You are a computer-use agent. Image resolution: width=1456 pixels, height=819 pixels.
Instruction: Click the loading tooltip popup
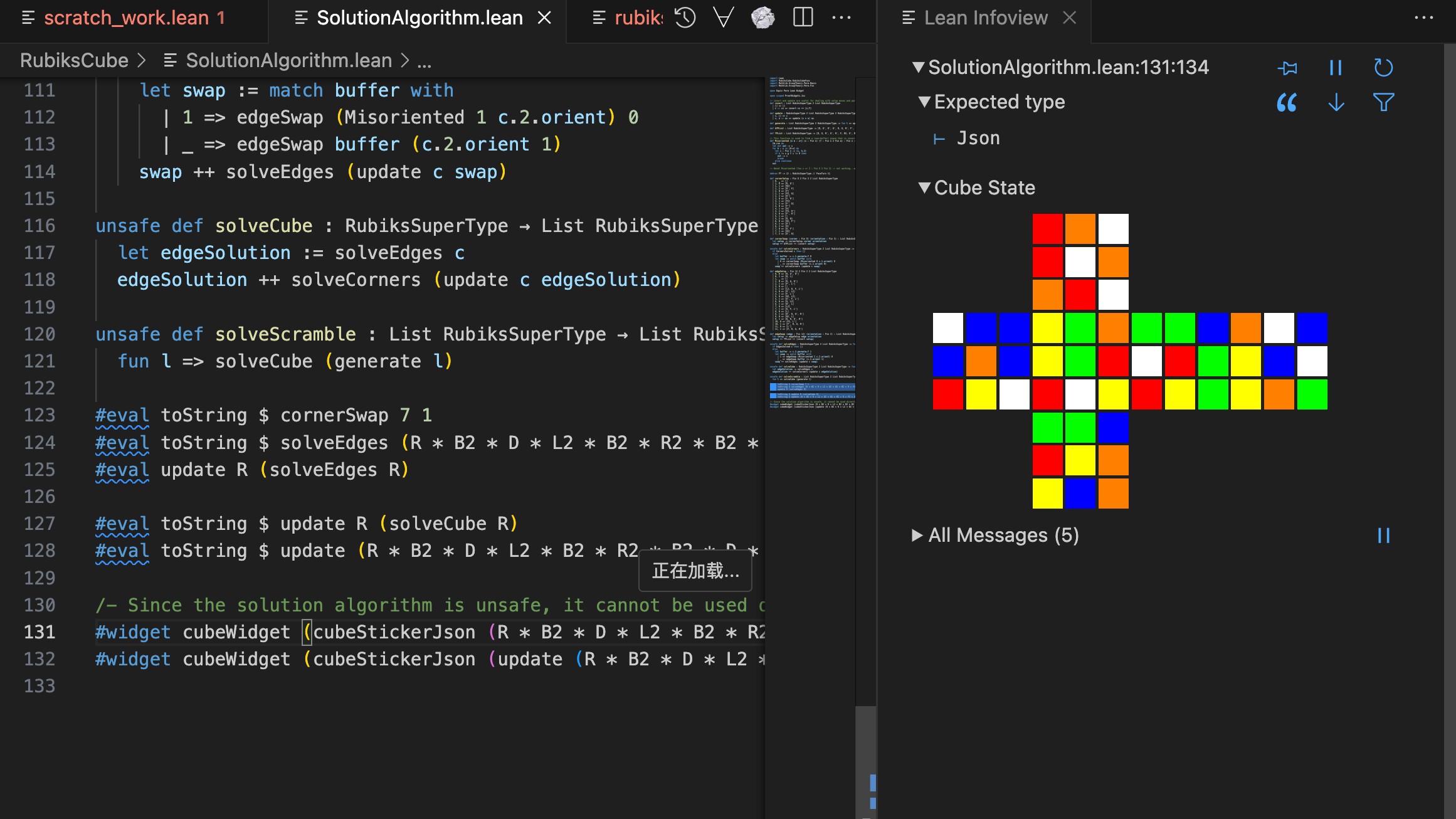(695, 571)
